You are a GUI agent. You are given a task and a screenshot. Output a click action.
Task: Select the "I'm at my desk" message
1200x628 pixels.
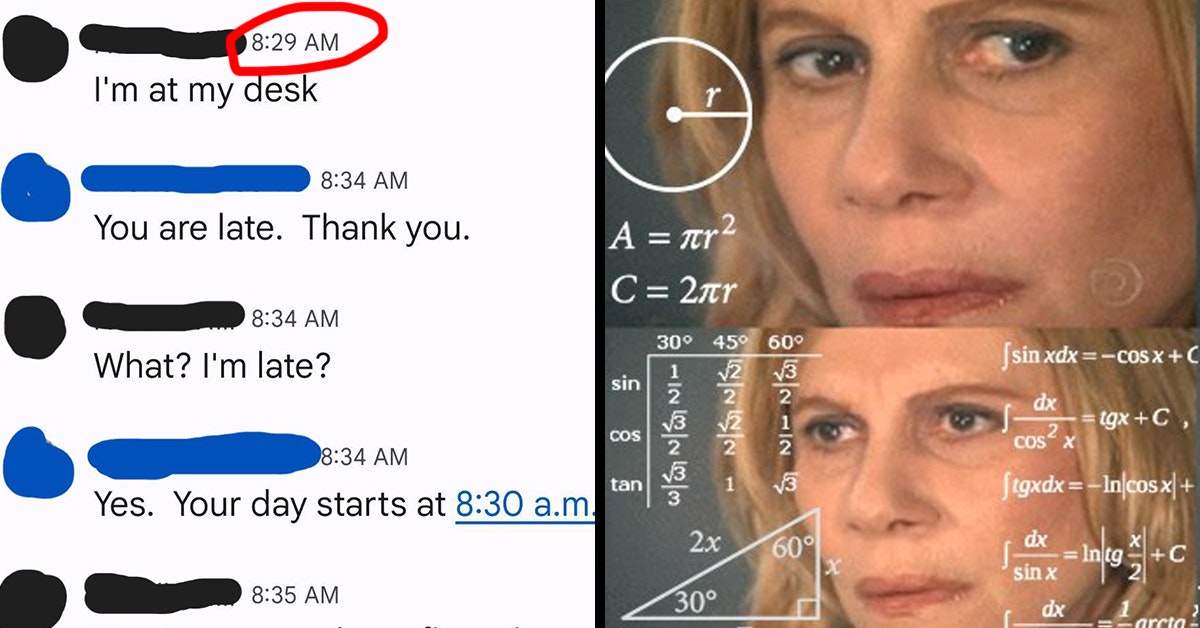(x=205, y=89)
